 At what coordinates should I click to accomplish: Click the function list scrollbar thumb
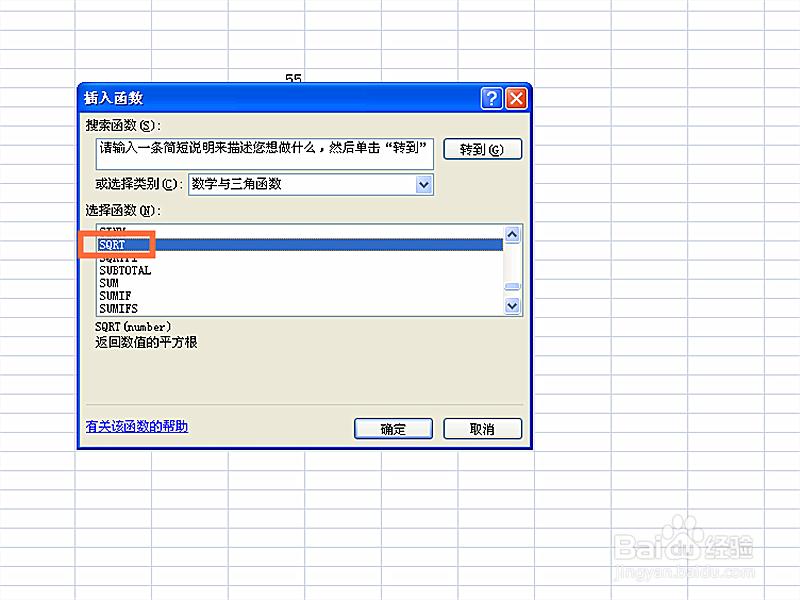[512, 286]
